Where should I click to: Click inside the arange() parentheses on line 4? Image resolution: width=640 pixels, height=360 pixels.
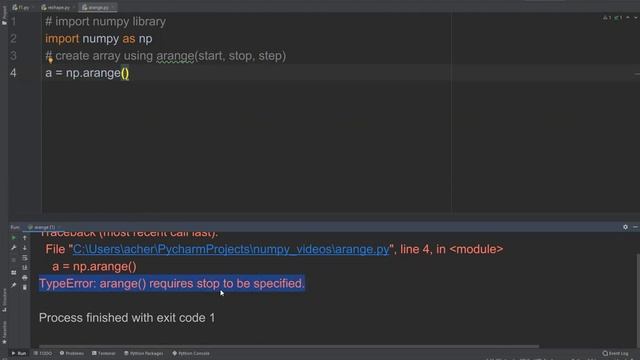[125, 73]
